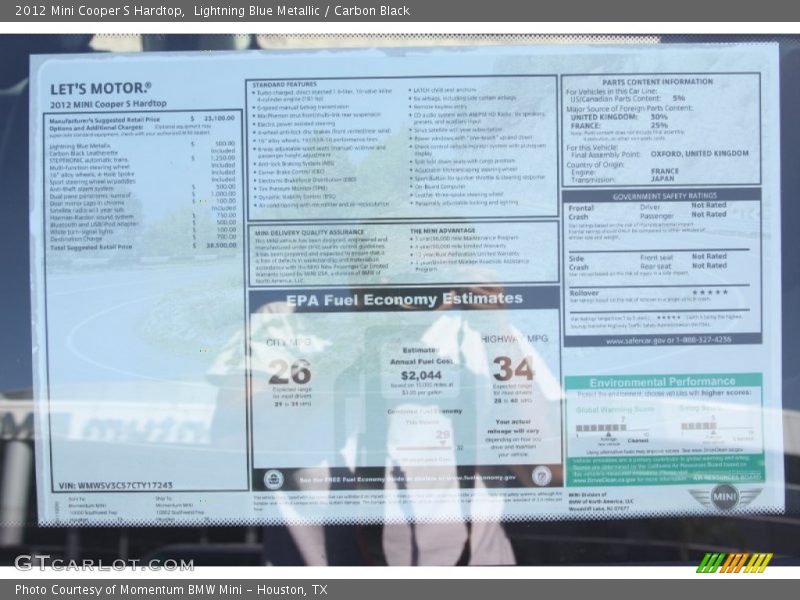Click the highway MPG value 34
Viewport: 800px width, 600px height.
(x=513, y=368)
